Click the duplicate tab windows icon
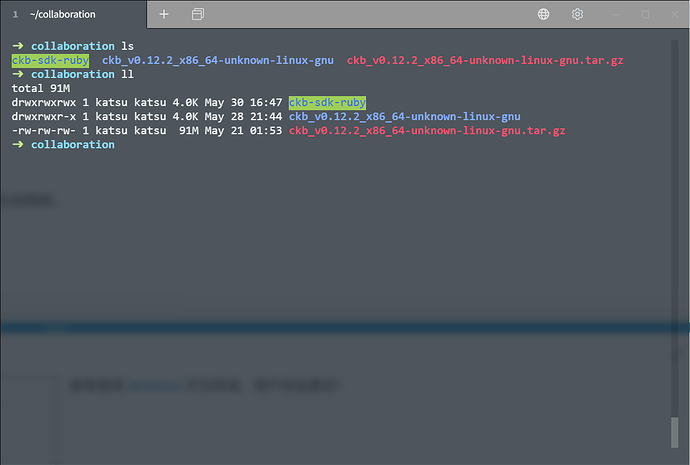The width and height of the screenshot is (690, 465). (198, 15)
